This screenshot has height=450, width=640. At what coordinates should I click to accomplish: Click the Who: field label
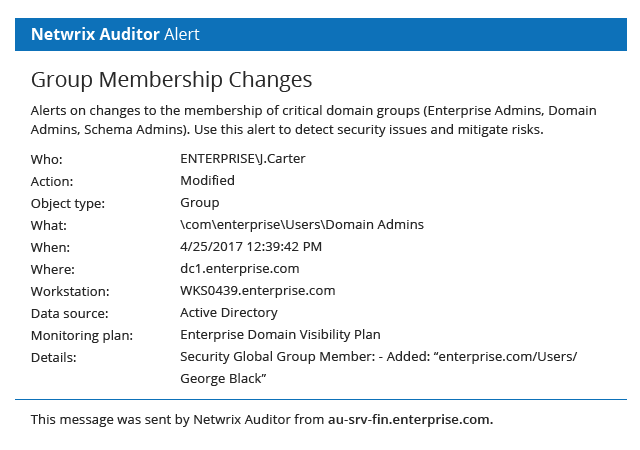coord(46,160)
